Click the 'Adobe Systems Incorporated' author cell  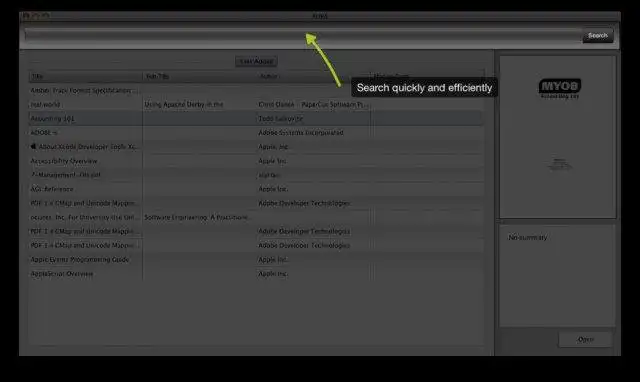pyautogui.click(x=301, y=133)
